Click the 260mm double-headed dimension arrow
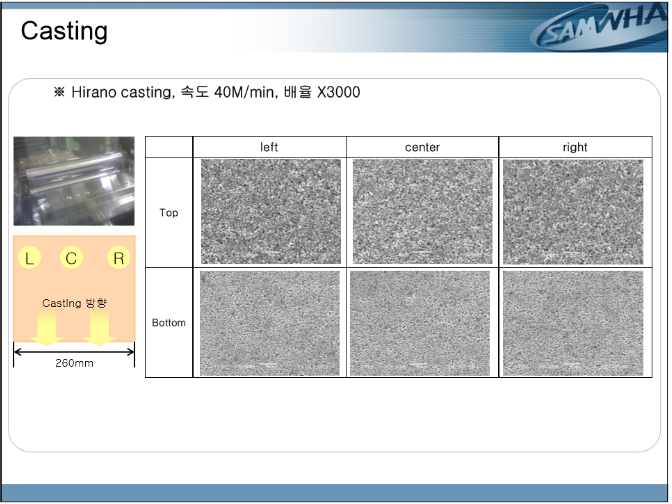Viewport: 672px width, 504px height. [74, 352]
